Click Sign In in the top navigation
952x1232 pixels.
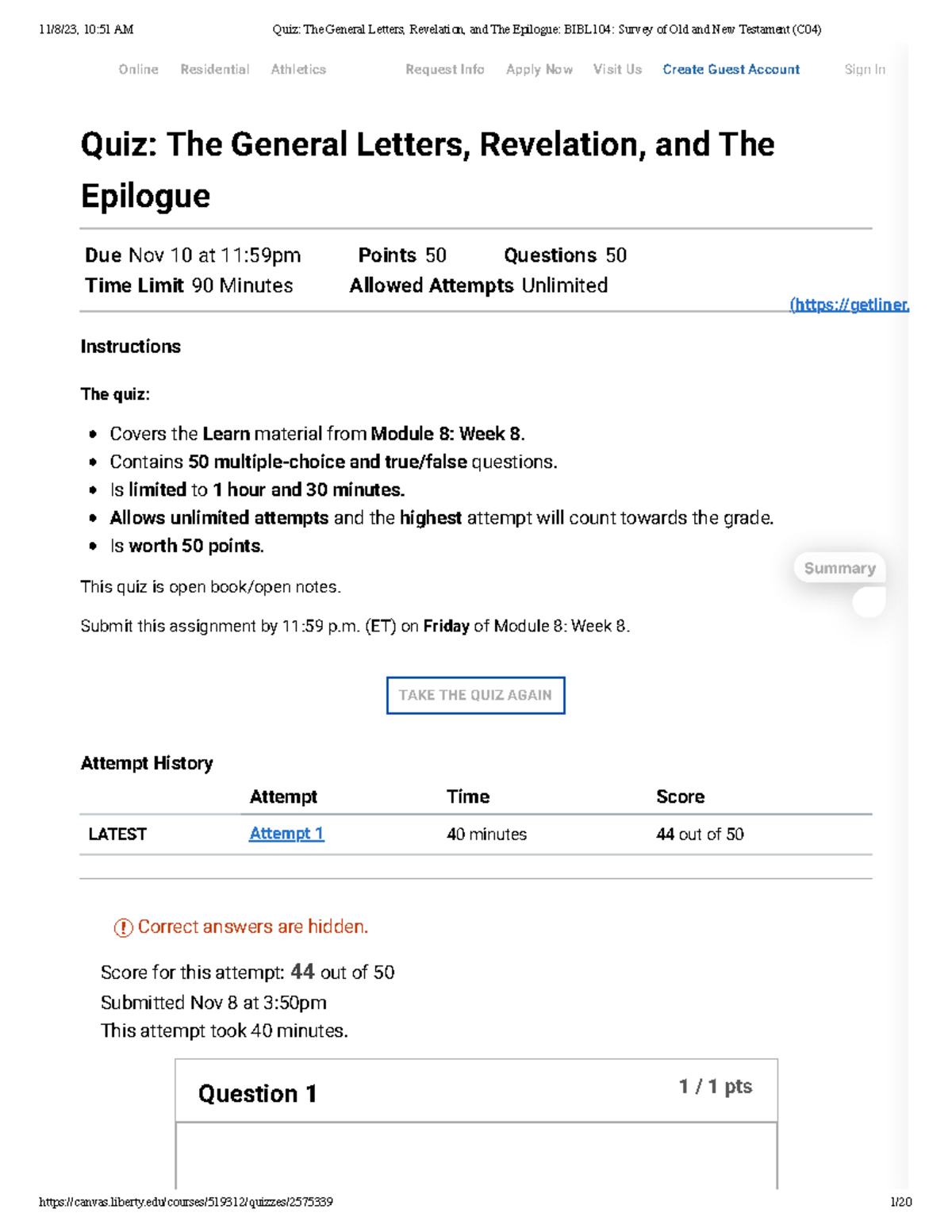coord(863,69)
